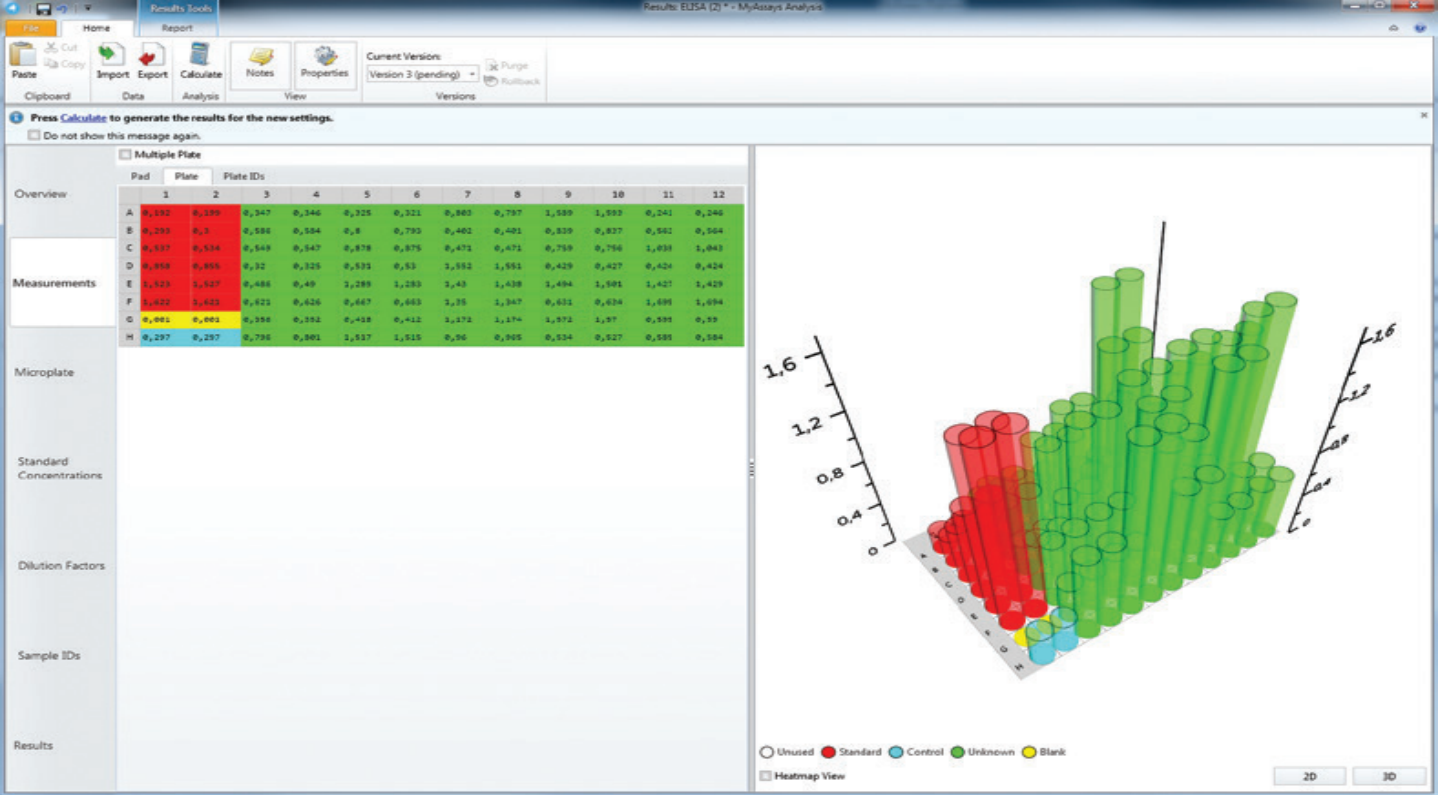Click the Import data icon
Screen dimensions: 1438x795
point(112,56)
